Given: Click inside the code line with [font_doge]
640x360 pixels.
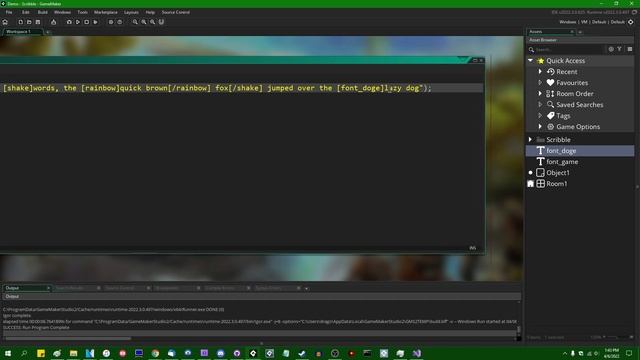Looking at the screenshot, I should coord(242,88).
